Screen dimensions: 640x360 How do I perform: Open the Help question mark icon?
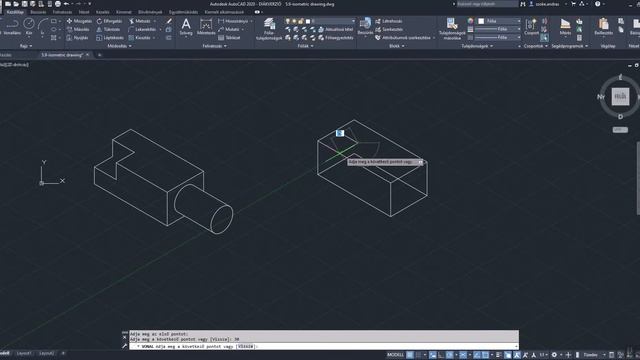[598, 4]
